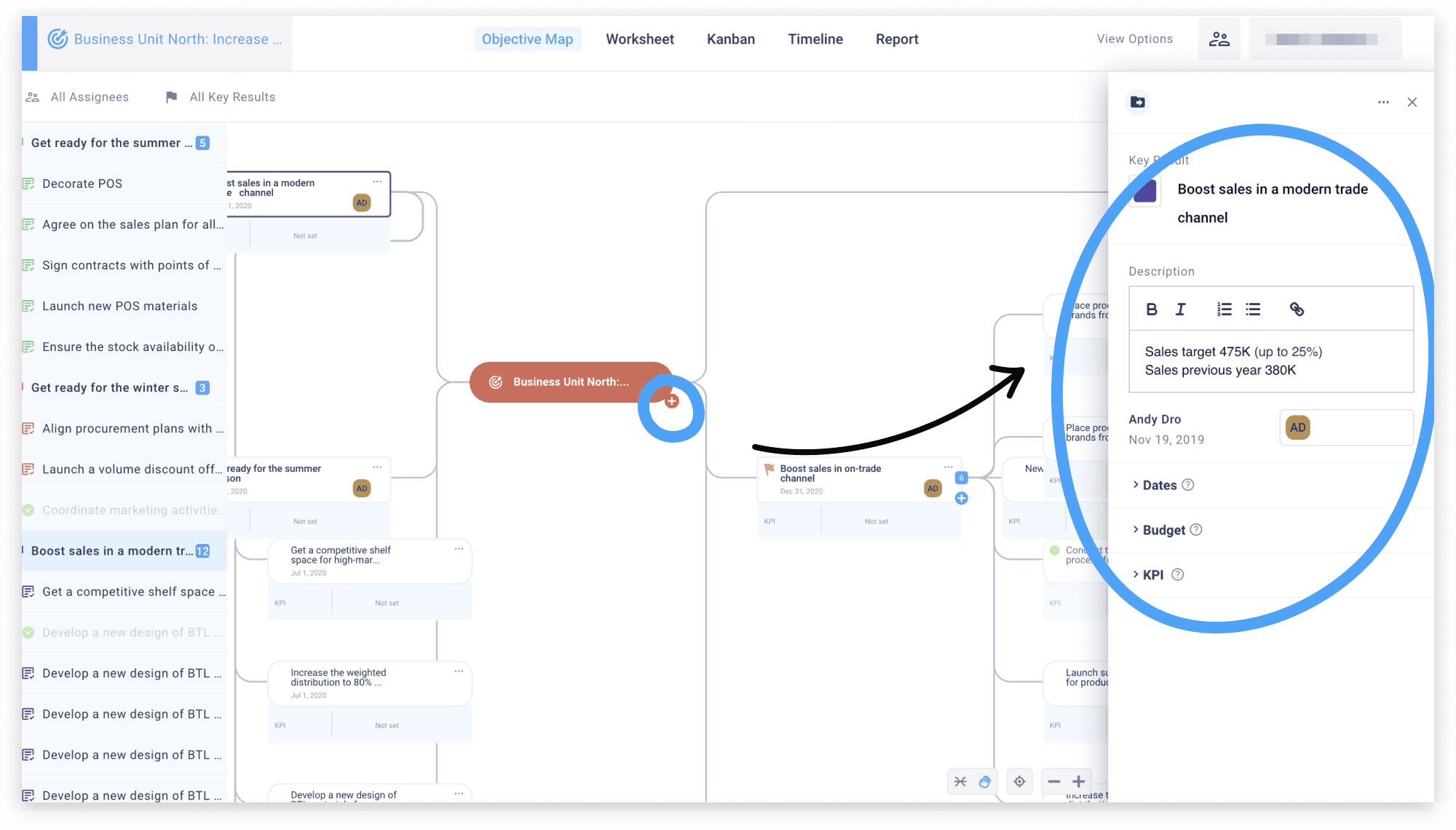
Task: Click the 12 count badge on Boost sales row
Action: [x=203, y=551]
